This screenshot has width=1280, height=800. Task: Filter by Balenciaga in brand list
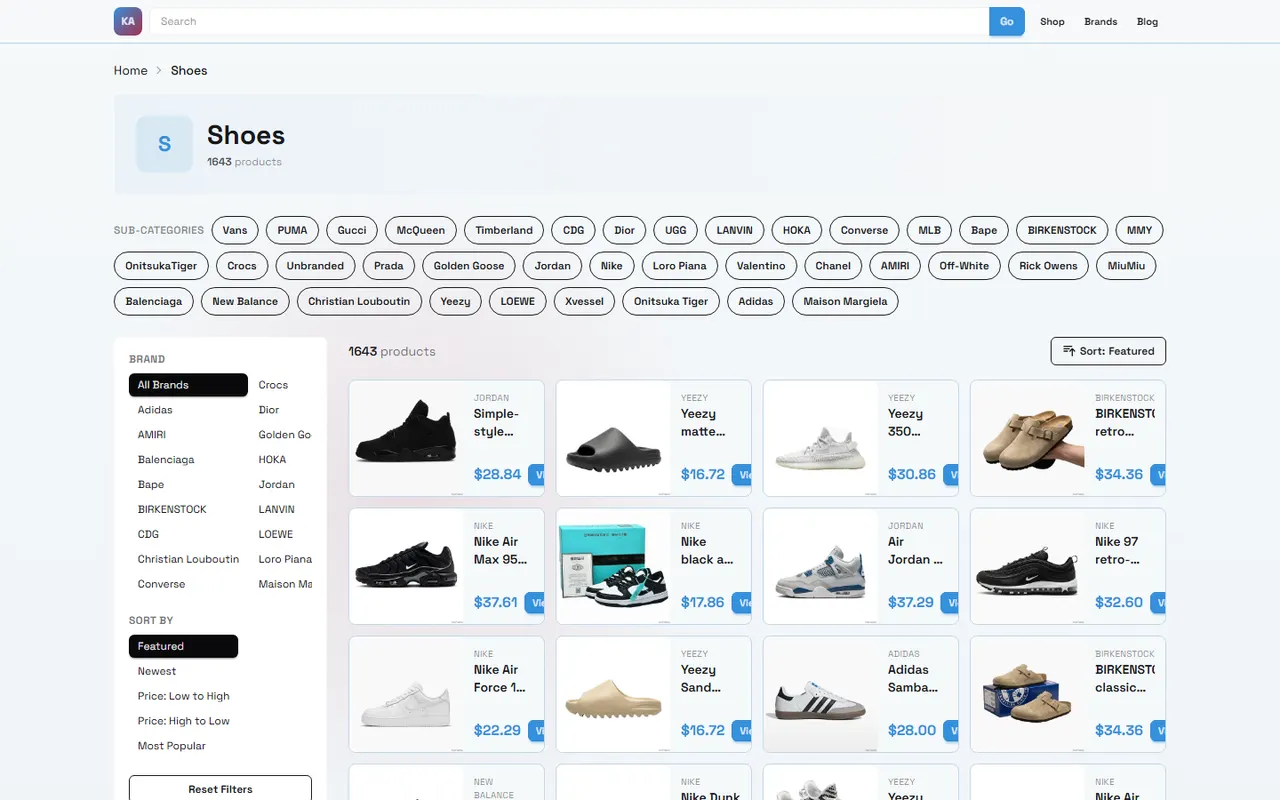click(166, 460)
